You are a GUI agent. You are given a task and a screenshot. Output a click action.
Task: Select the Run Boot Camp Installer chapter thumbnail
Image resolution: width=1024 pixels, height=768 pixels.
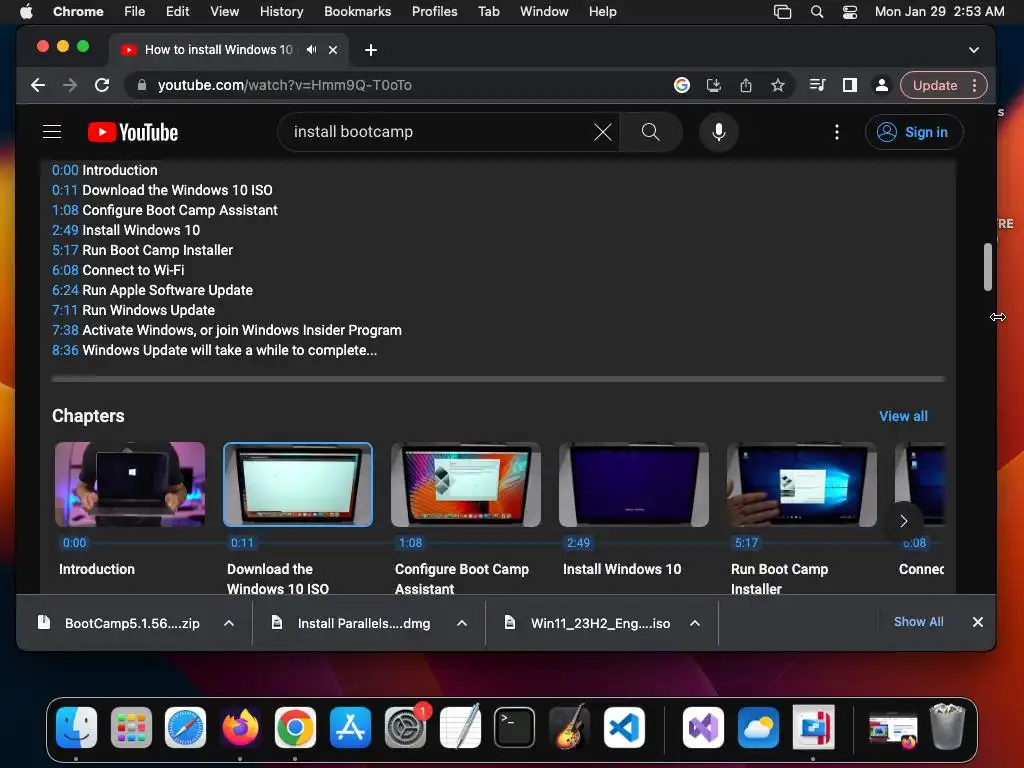(802, 484)
